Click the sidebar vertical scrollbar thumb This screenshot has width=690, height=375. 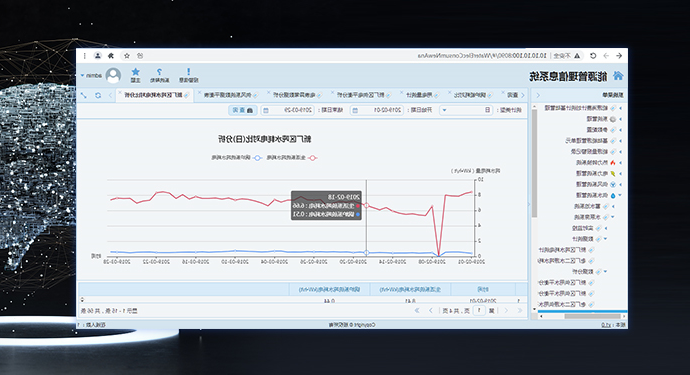tap(534, 163)
